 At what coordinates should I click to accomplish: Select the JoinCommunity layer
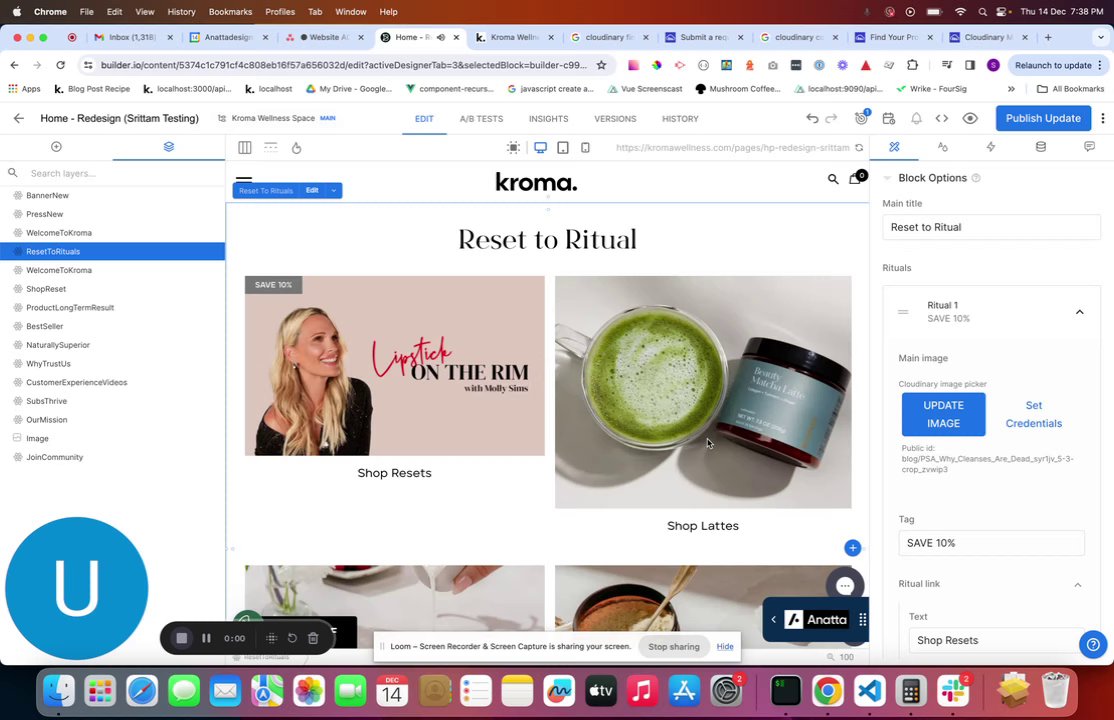pos(112,458)
